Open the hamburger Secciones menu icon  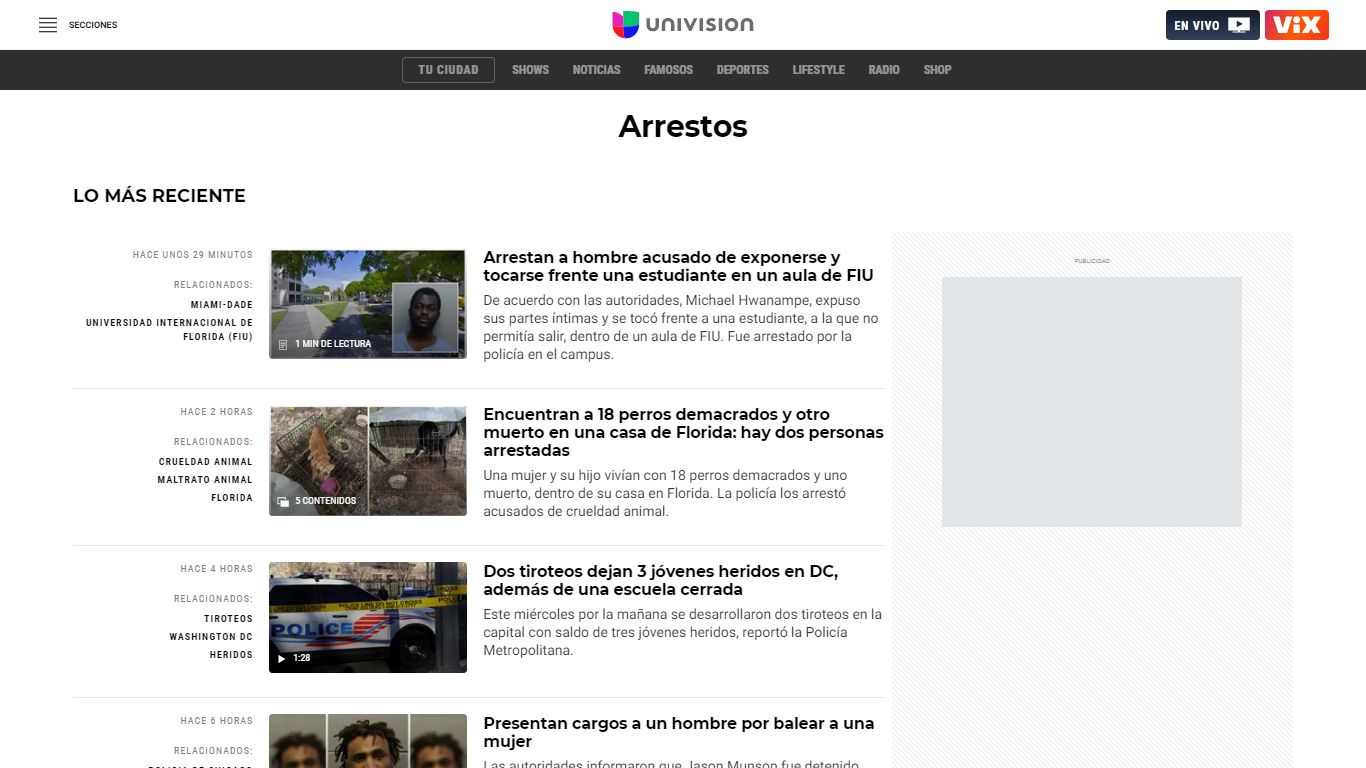[x=48, y=25]
